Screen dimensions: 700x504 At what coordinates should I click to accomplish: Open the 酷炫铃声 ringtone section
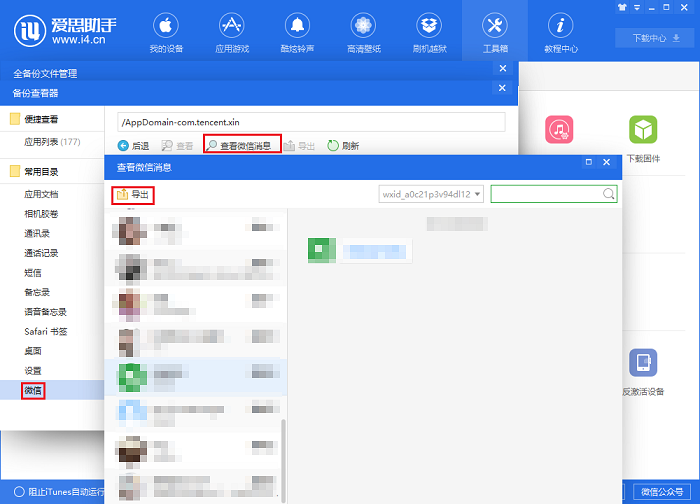click(297, 33)
